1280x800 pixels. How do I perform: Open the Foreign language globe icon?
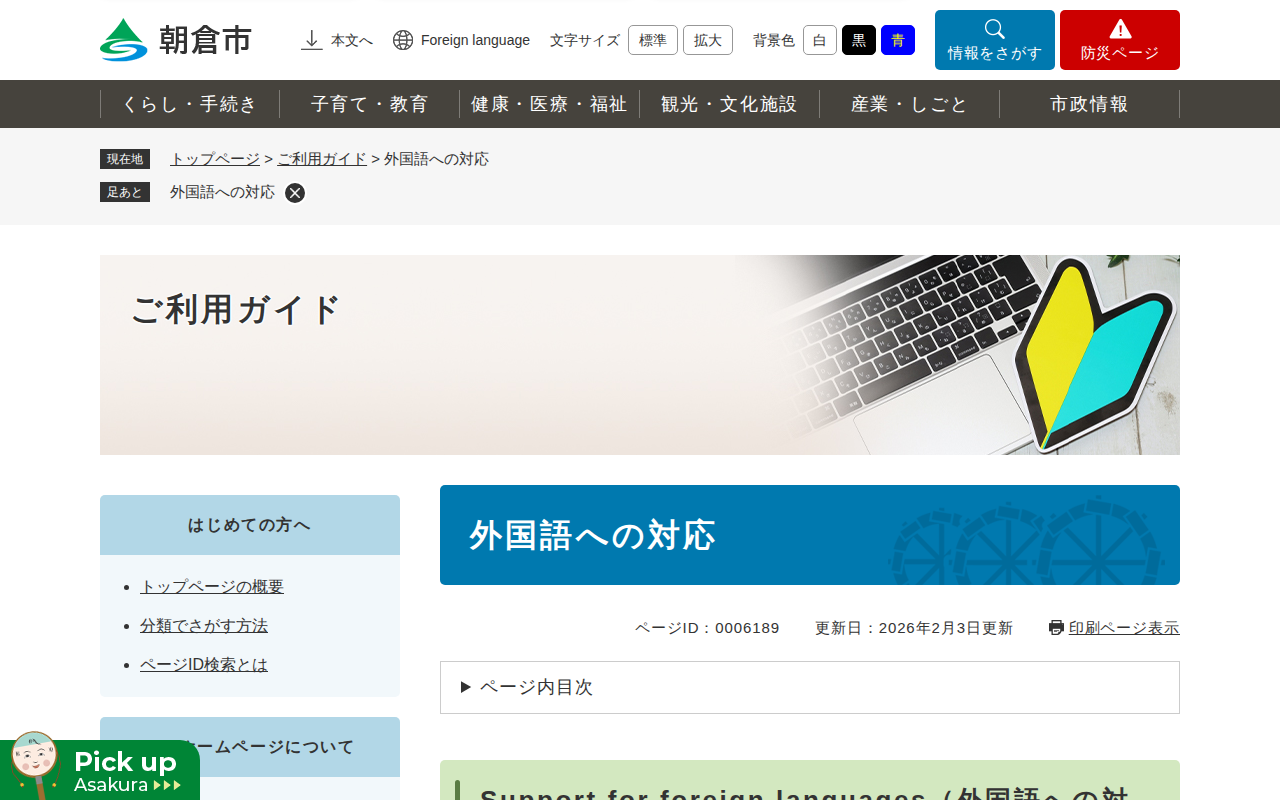point(403,40)
